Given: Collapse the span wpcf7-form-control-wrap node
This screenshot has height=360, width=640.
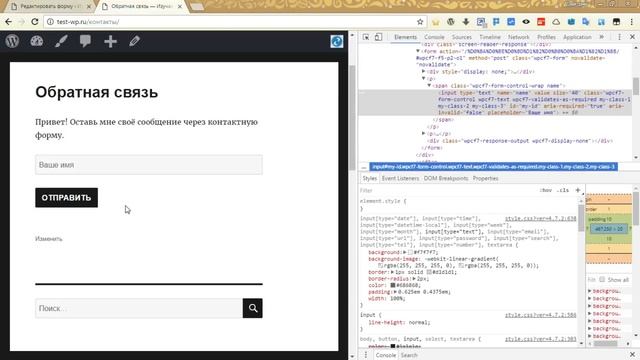Looking at the screenshot, I should click(x=429, y=86).
